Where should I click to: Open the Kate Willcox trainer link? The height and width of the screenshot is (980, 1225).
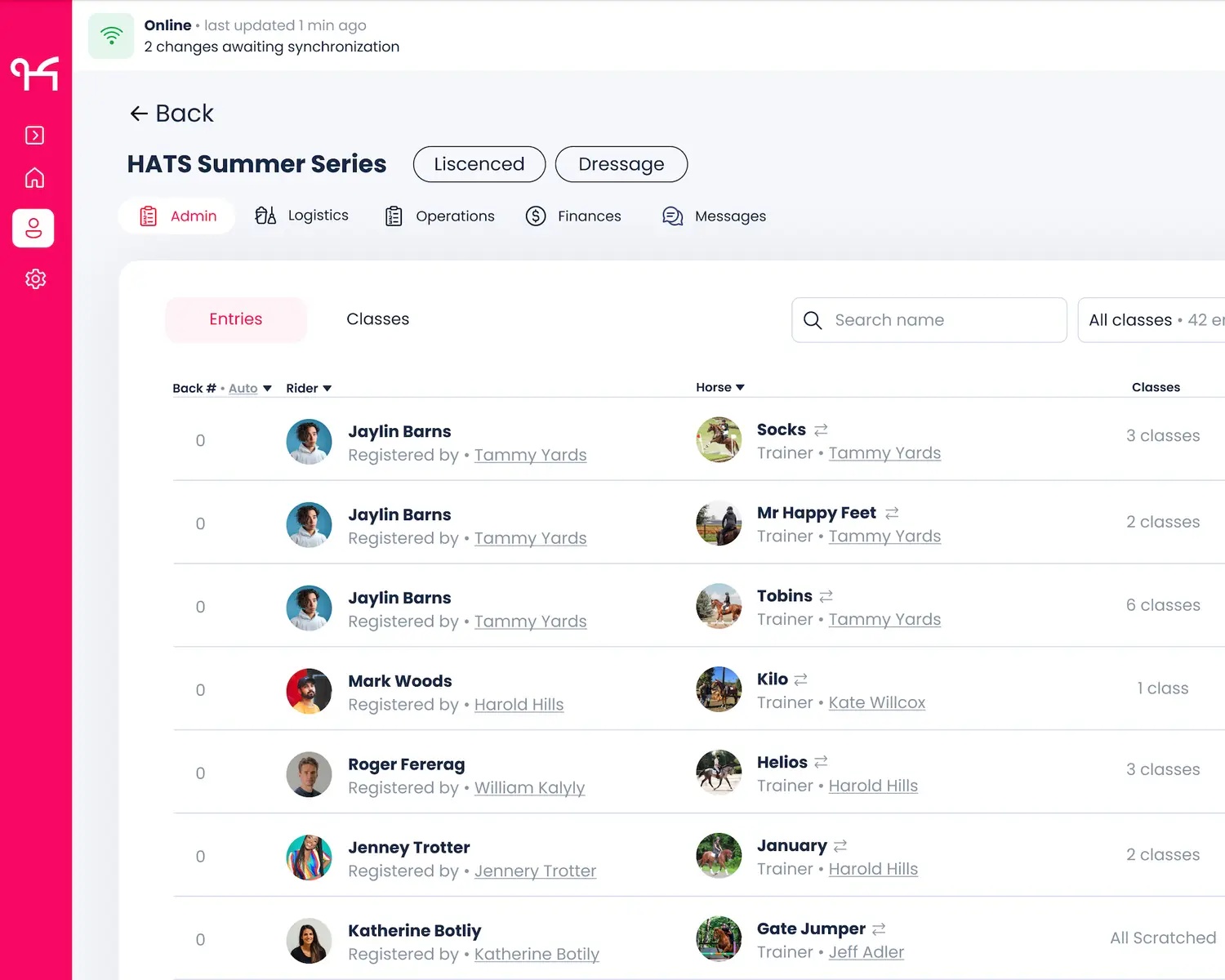click(x=876, y=703)
